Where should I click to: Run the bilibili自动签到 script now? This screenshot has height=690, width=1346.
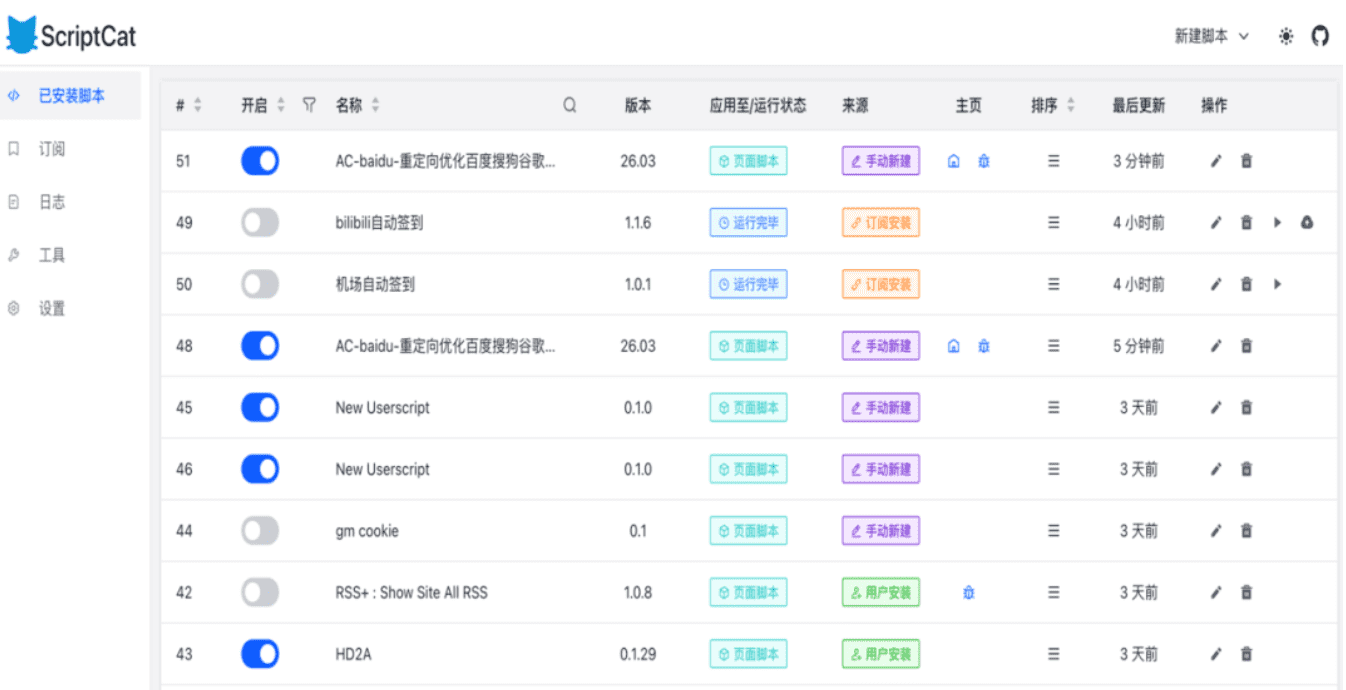(1277, 223)
